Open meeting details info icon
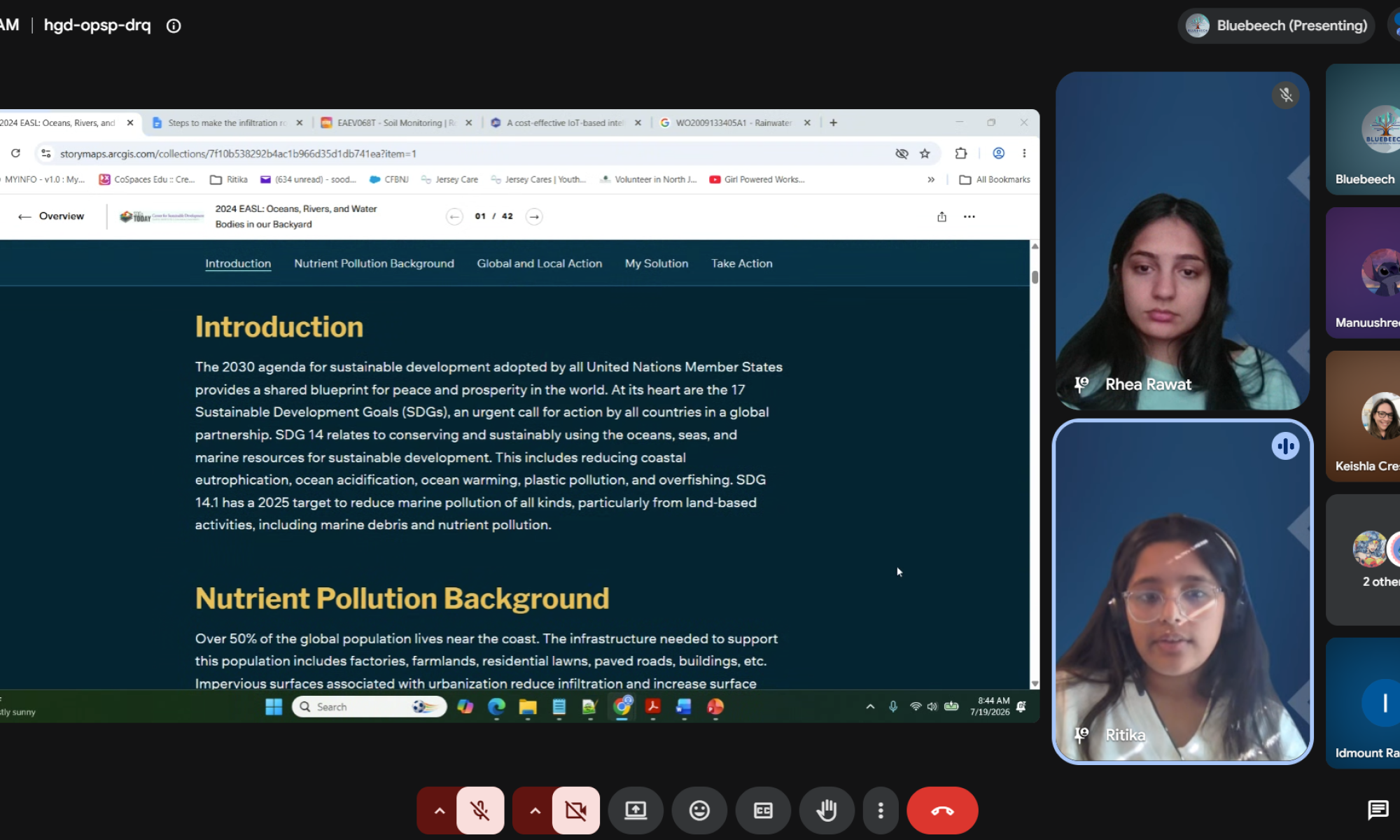 174,26
